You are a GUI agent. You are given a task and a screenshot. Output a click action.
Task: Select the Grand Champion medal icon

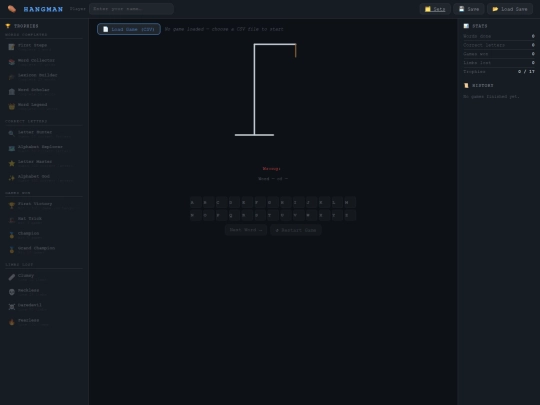[12, 250]
